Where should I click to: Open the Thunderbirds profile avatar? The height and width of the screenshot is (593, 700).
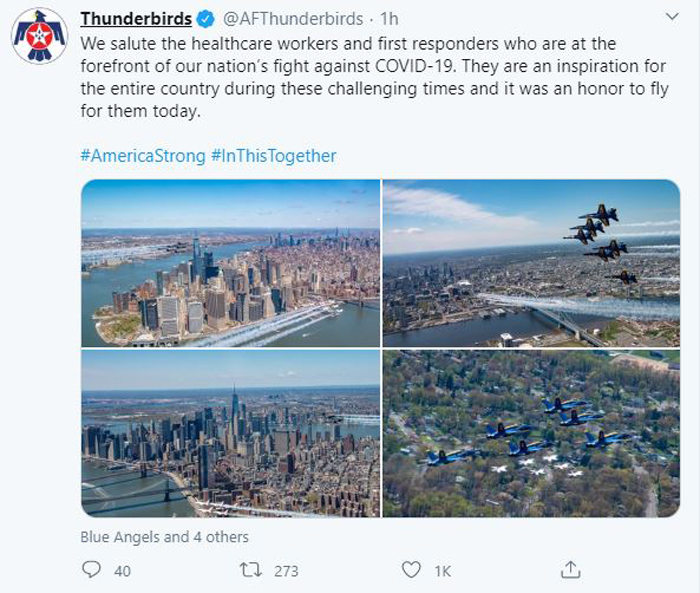point(39,36)
